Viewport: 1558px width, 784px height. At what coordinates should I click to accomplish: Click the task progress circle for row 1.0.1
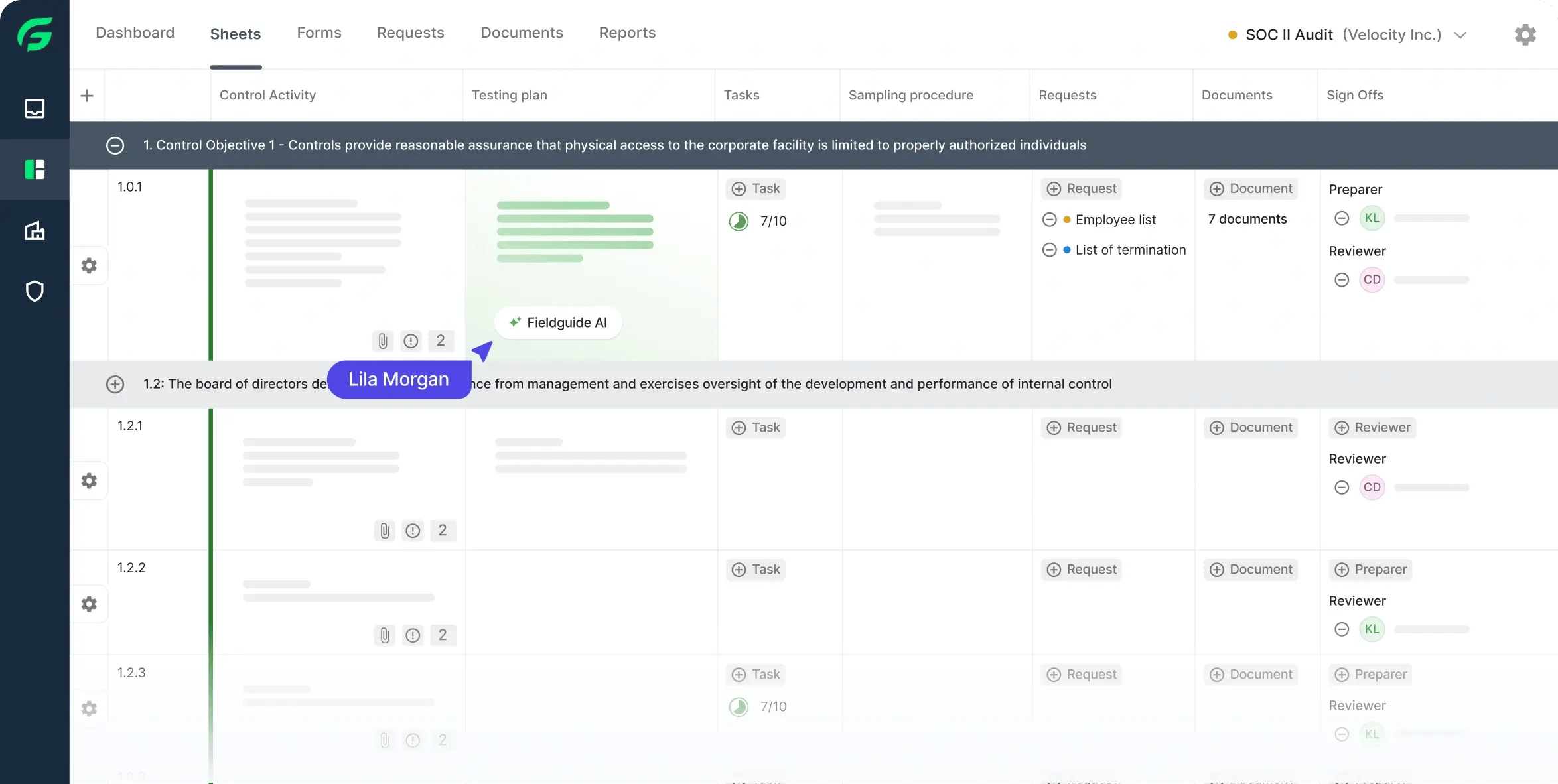pyautogui.click(x=739, y=220)
